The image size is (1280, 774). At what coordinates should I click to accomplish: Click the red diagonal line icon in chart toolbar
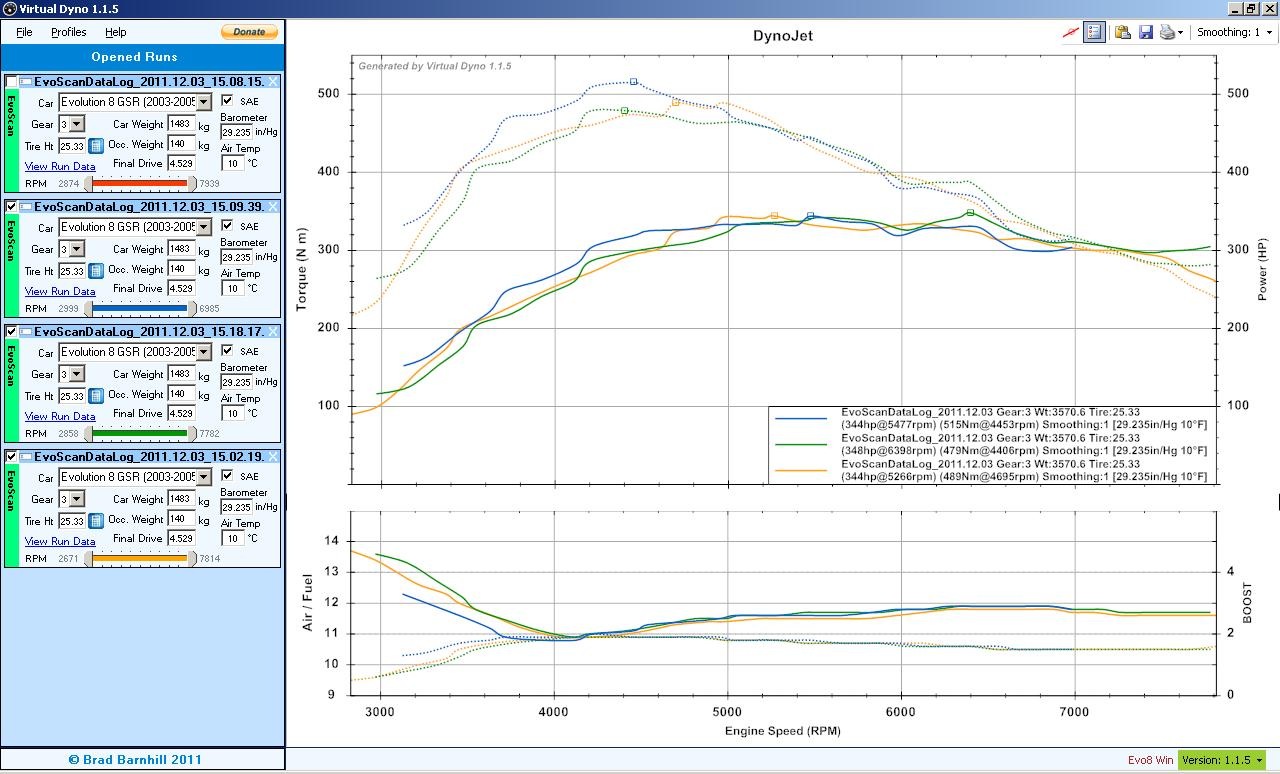click(1070, 32)
